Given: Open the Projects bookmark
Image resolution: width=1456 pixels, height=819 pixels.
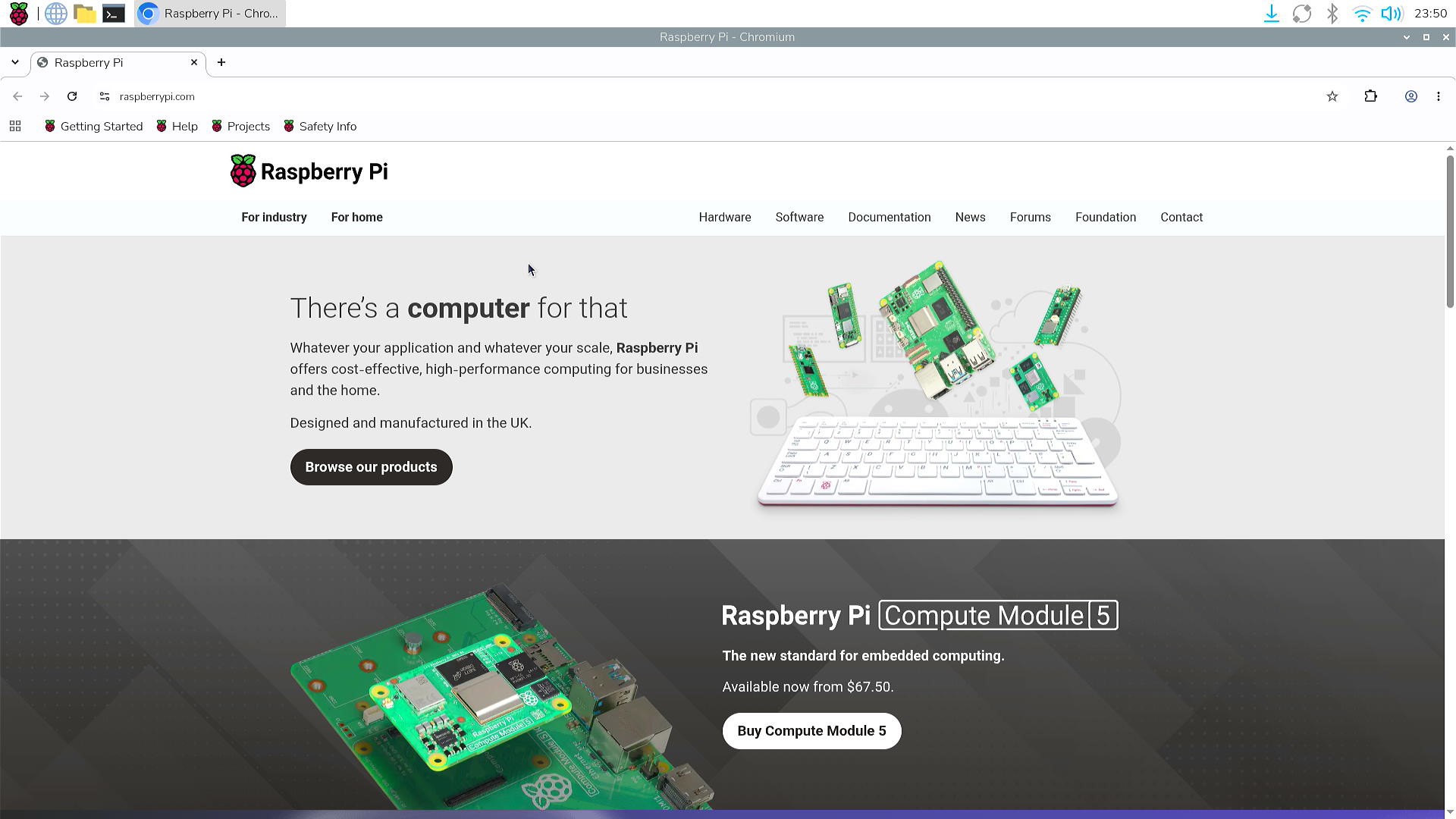Looking at the screenshot, I should click(x=241, y=127).
